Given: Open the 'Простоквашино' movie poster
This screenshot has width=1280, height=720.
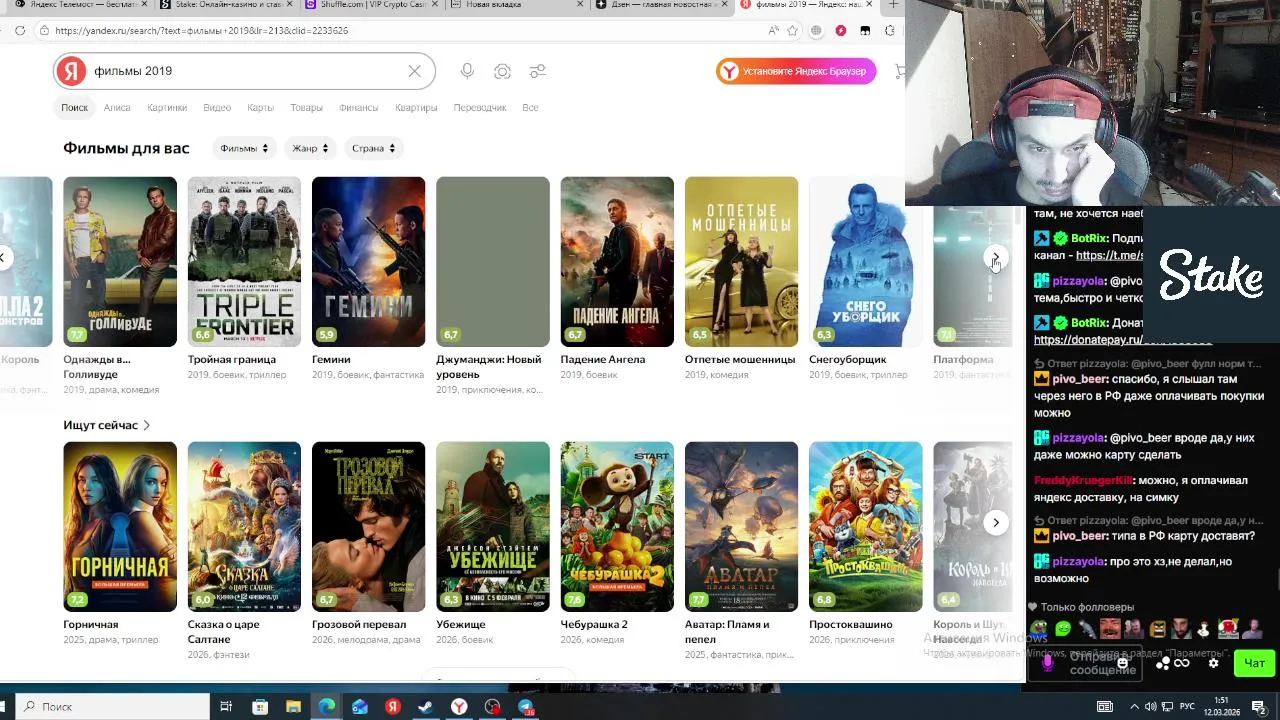Looking at the screenshot, I should 866,527.
